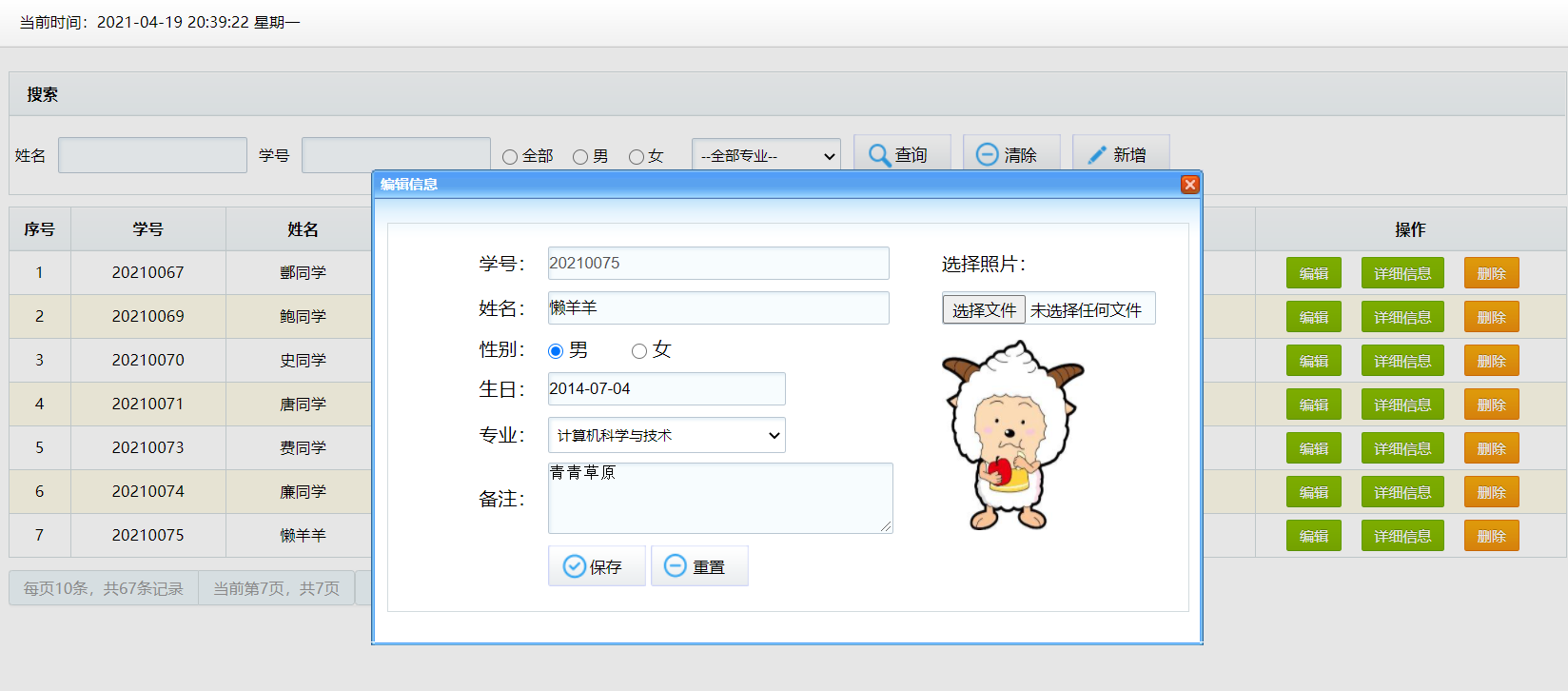Click the 备注 textarea with 青青草原
This screenshot has height=691, width=1568.
pos(720,498)
